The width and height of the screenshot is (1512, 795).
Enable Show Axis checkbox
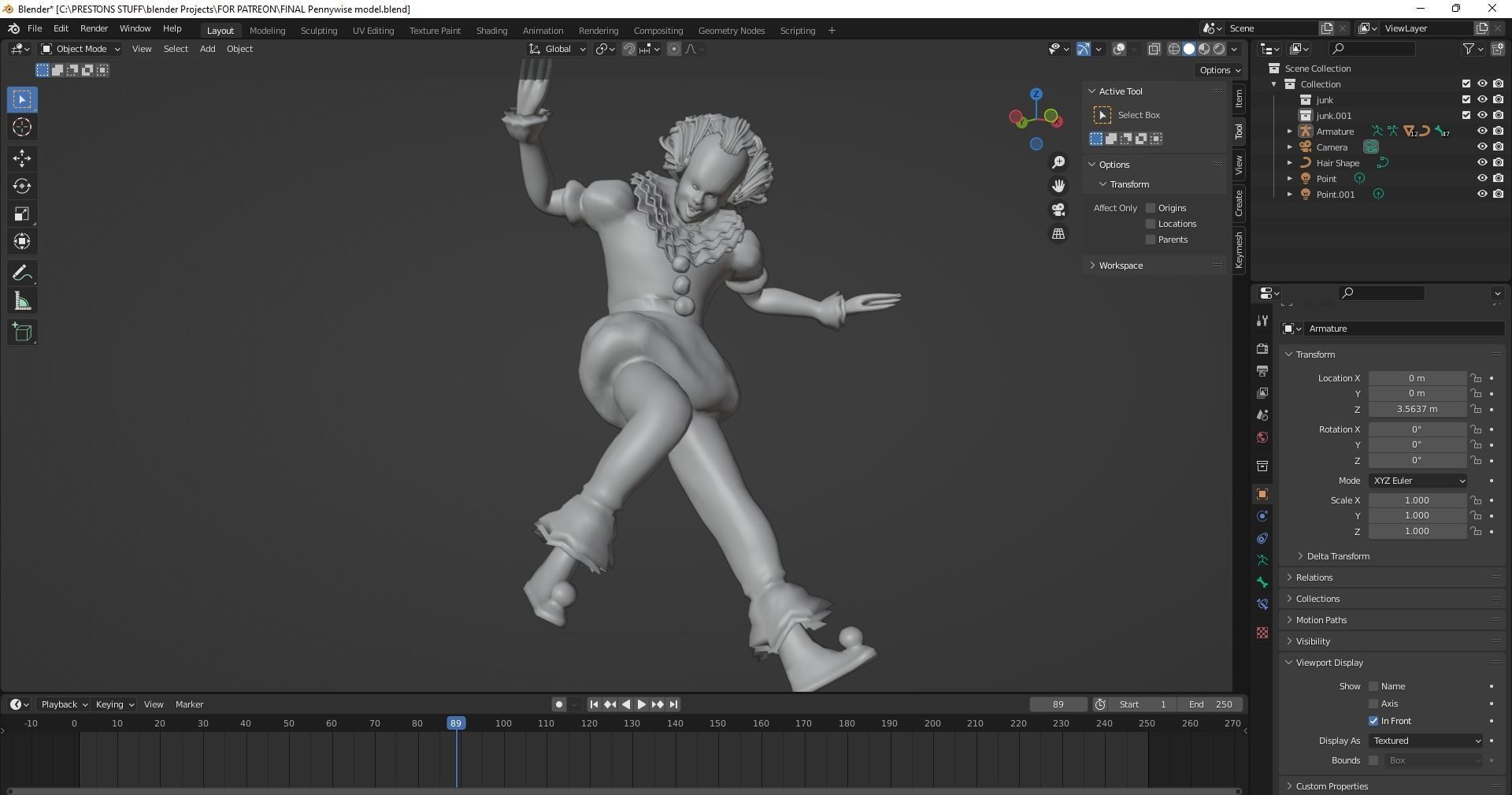pyautogui.click(x=1373, y=704)
